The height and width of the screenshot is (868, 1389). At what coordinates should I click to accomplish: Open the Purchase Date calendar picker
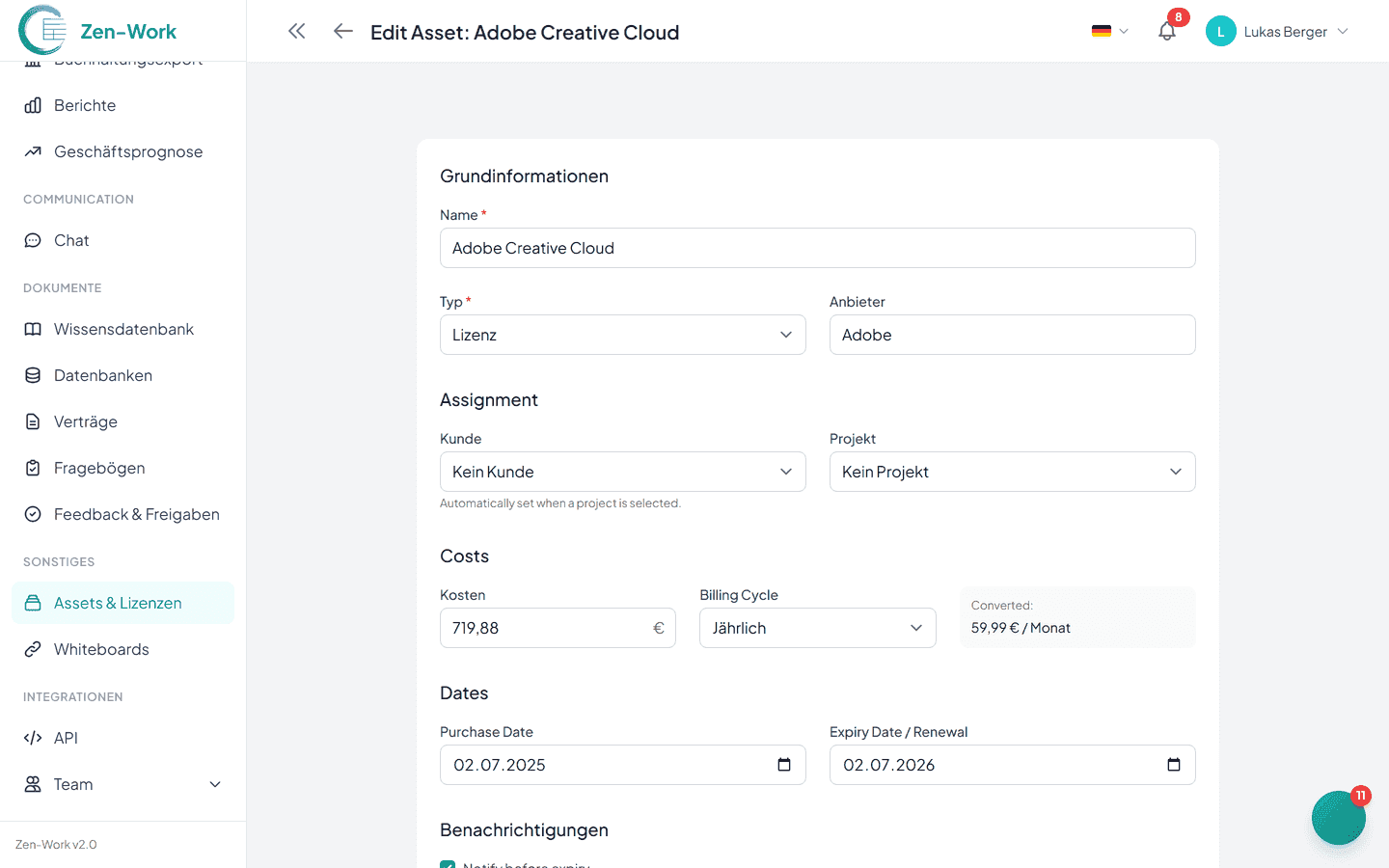pyautogui.click(x=784, y=765)
